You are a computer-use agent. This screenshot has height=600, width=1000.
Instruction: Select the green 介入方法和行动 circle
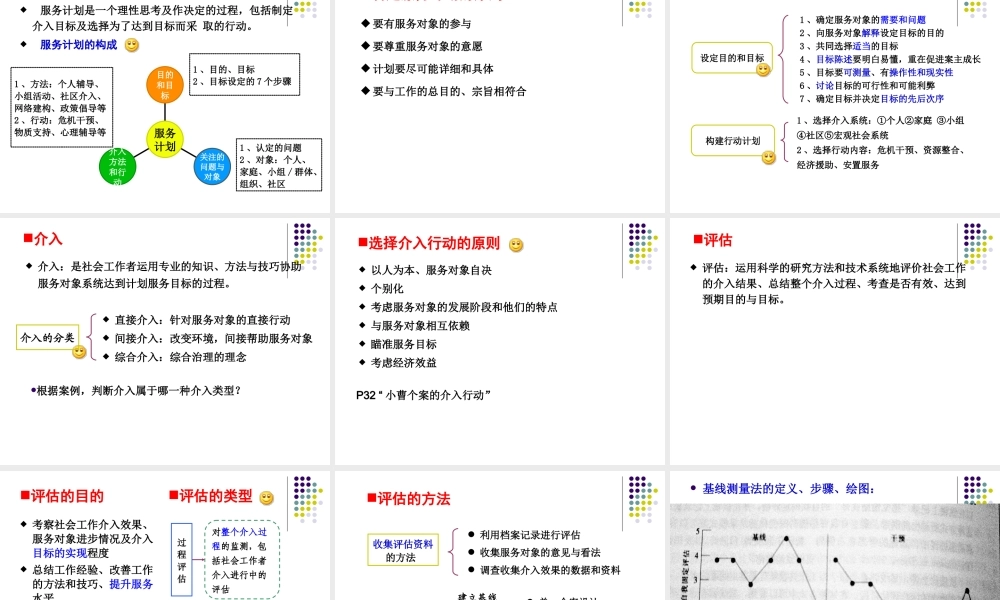[x=119, y=167]
